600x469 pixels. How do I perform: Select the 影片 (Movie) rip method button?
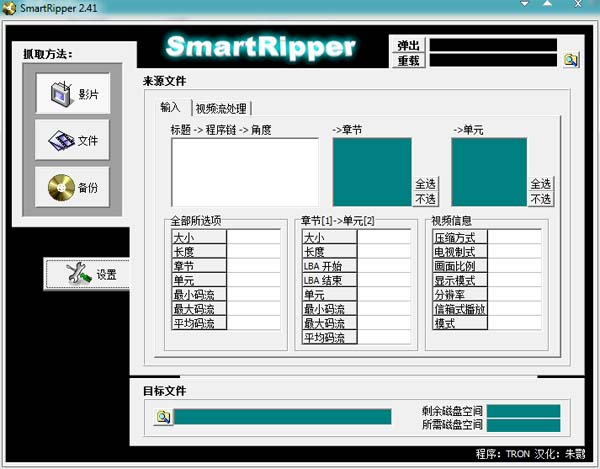pyautogui.click(x=73, y=93)
